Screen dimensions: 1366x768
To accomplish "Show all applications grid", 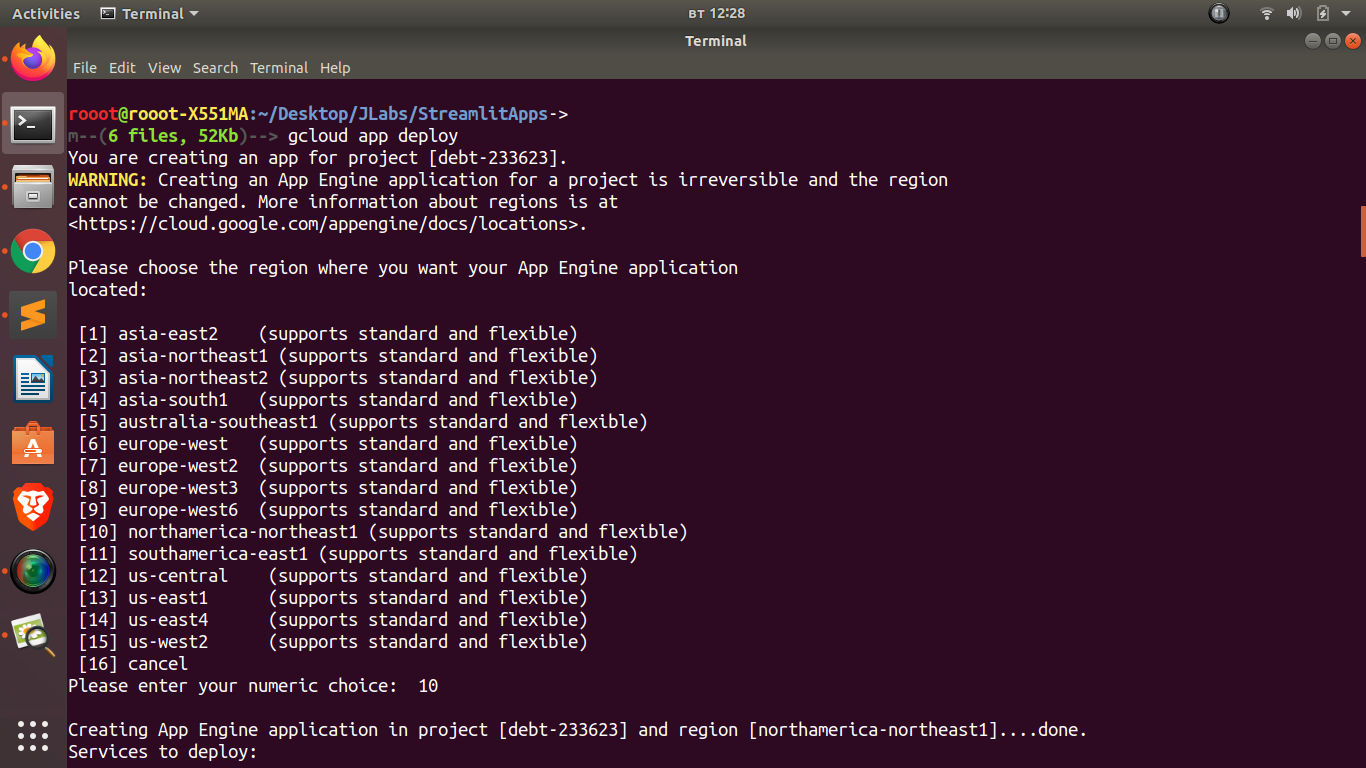I will click(33, 735).
